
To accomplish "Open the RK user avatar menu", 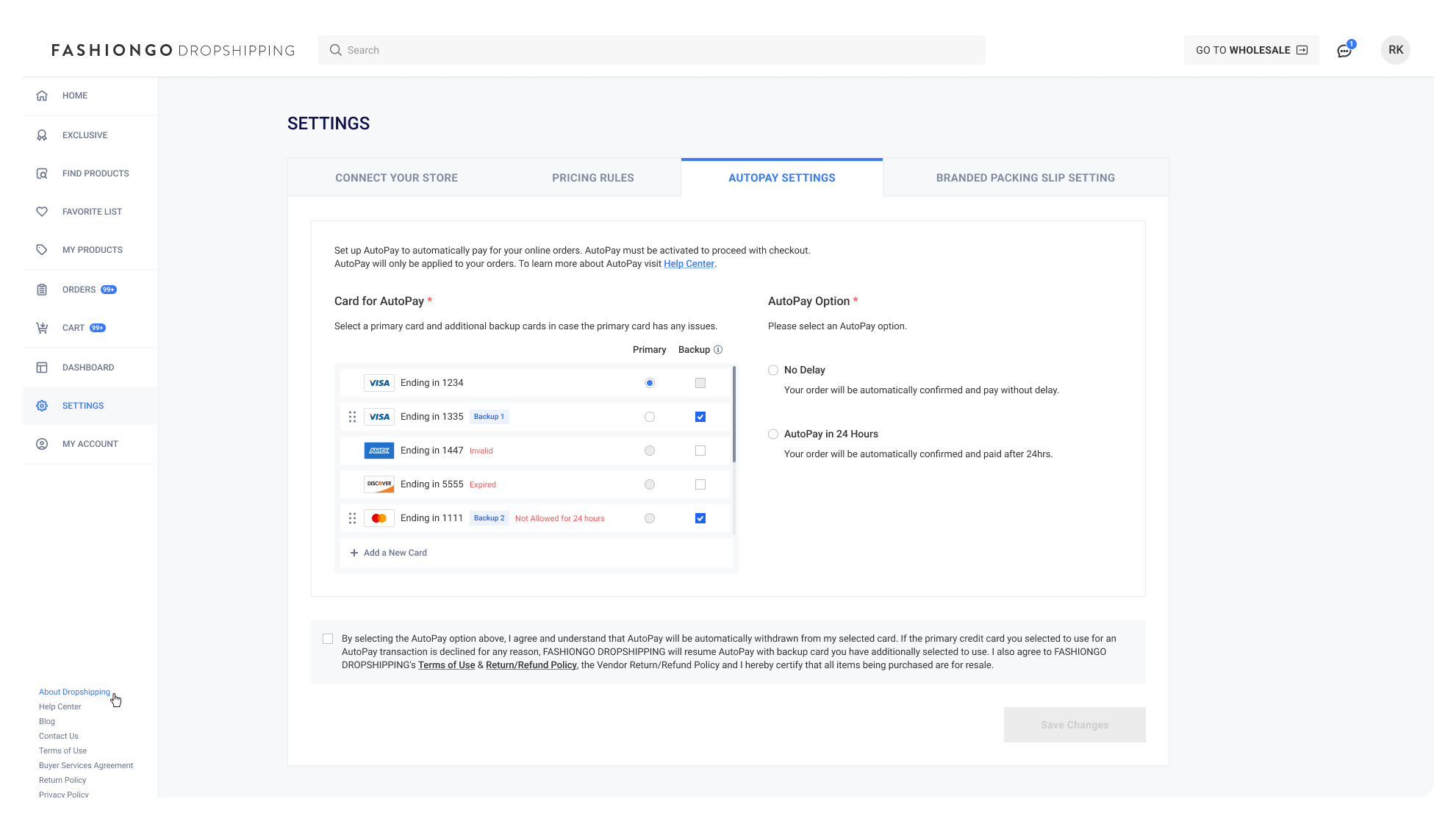I will [x=1395, y=50].
